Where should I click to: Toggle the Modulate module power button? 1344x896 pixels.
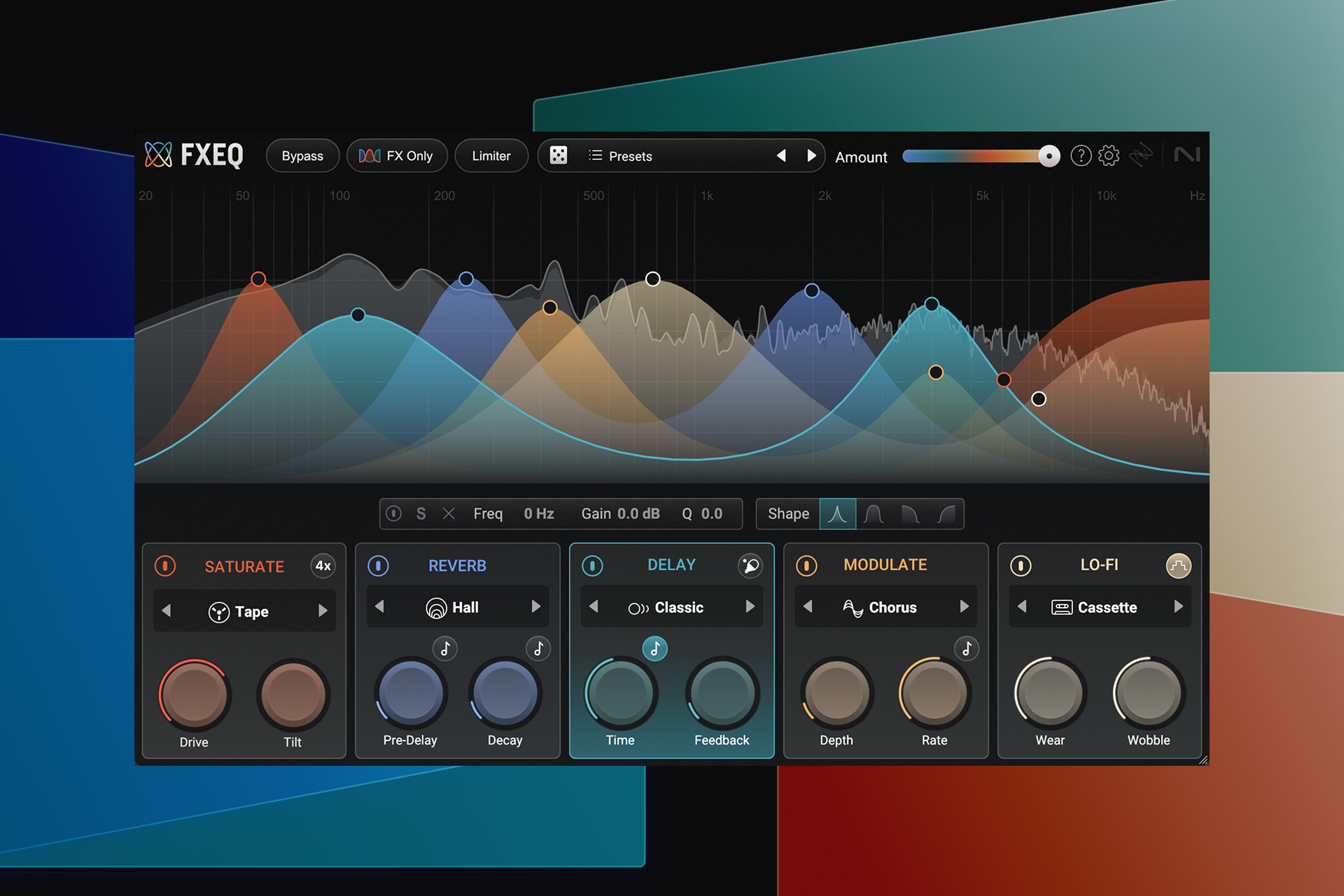[806, 566]
